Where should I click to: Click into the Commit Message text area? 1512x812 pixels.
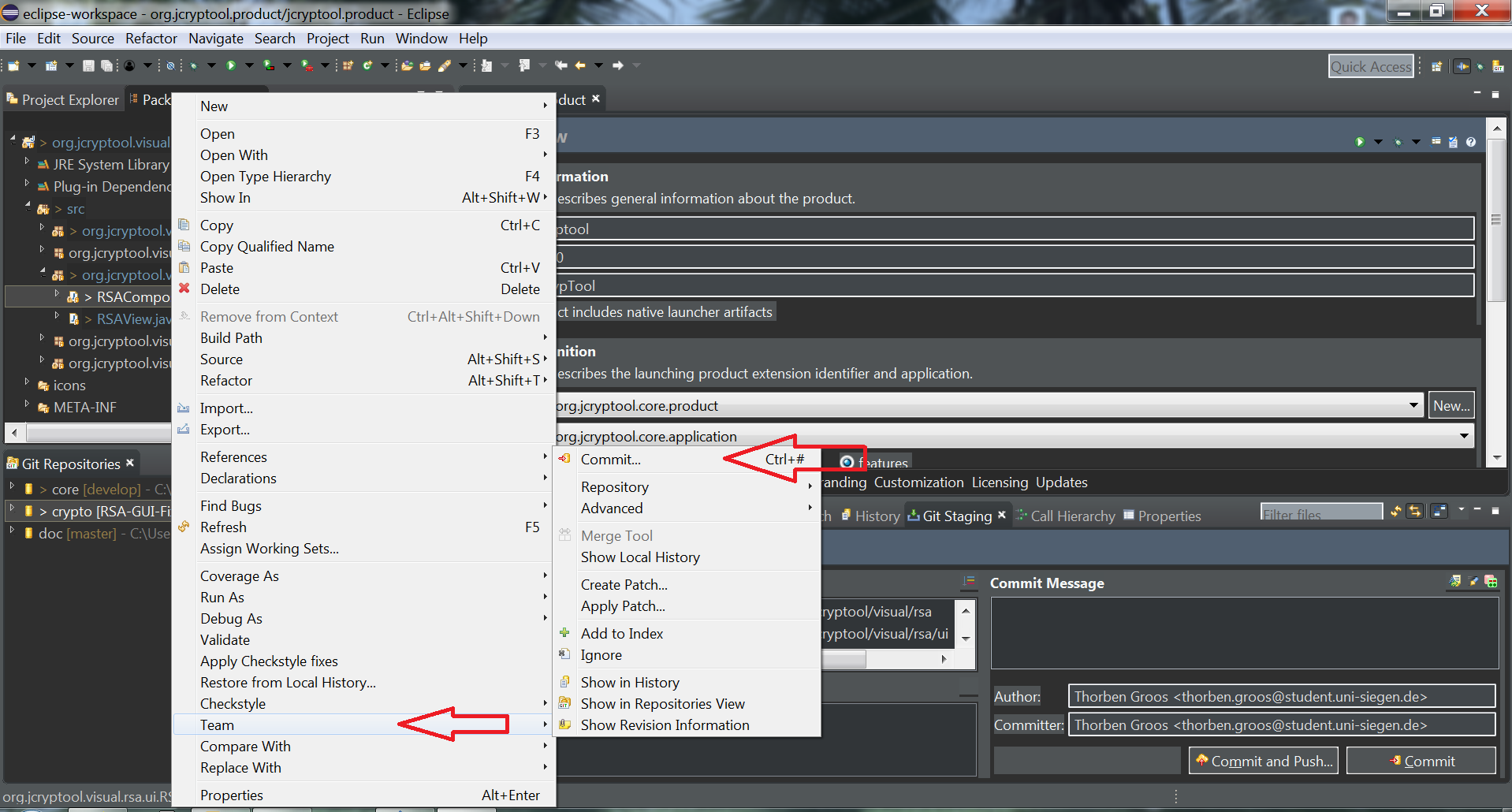1244,632
